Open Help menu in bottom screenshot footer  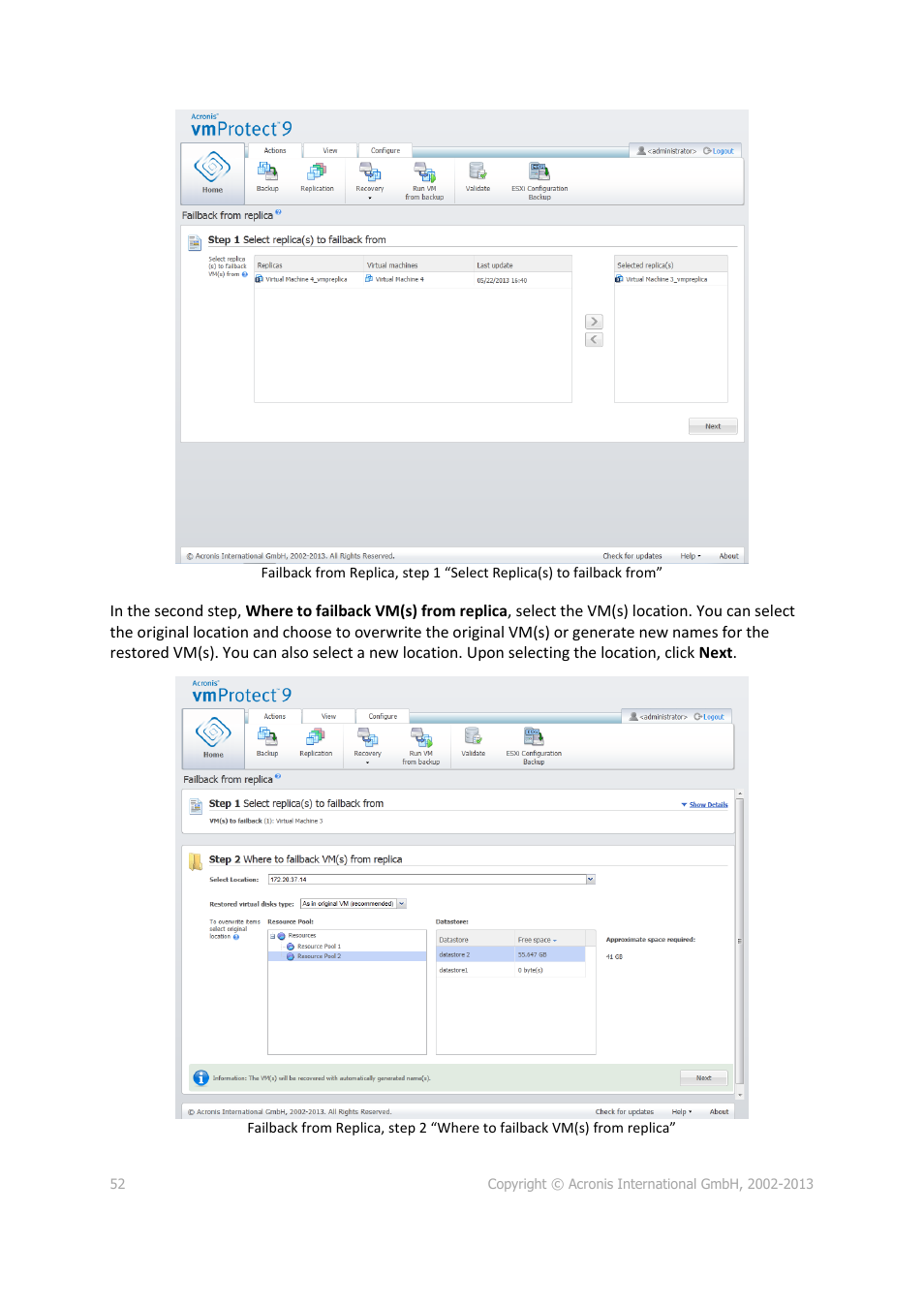pyautogui.click(x=682, y=1112)
